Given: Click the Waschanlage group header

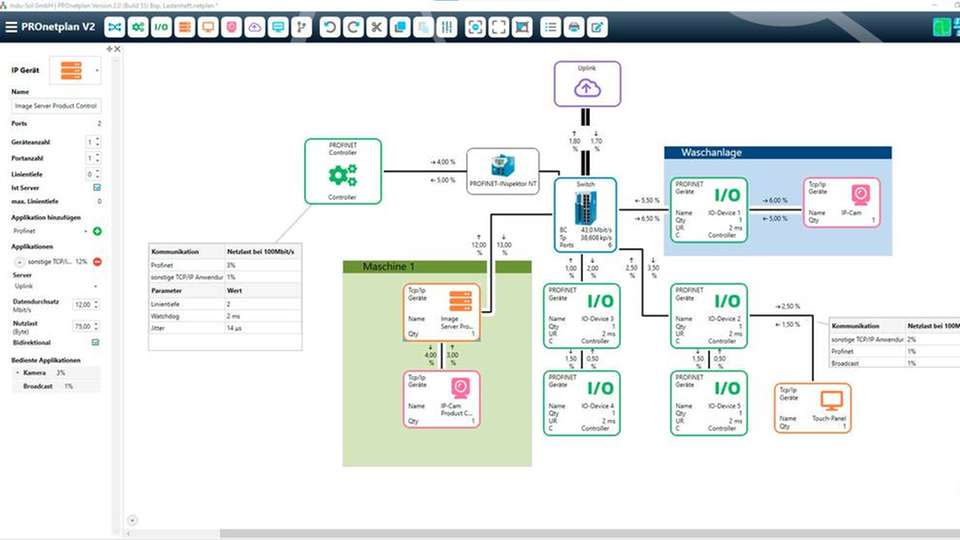Looking at the screenshot, I should tap(778, 152).
